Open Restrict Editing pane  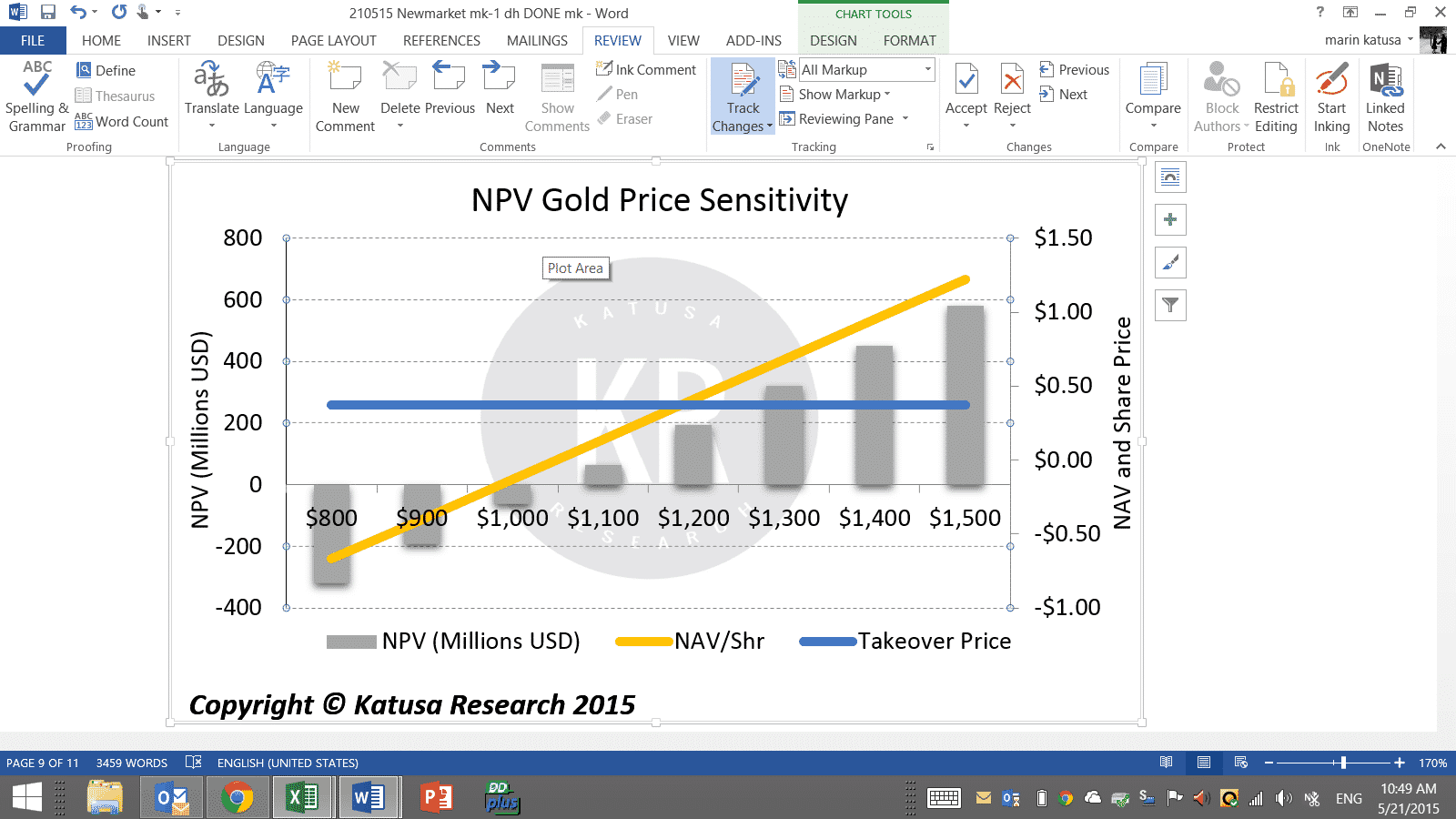click(1275, 96)
